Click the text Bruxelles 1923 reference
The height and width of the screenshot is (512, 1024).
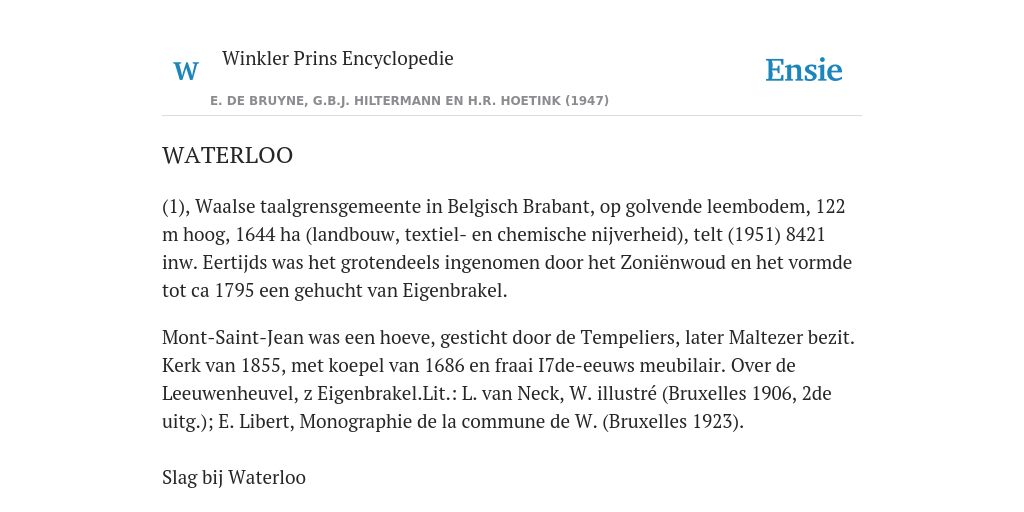(673, 422)
